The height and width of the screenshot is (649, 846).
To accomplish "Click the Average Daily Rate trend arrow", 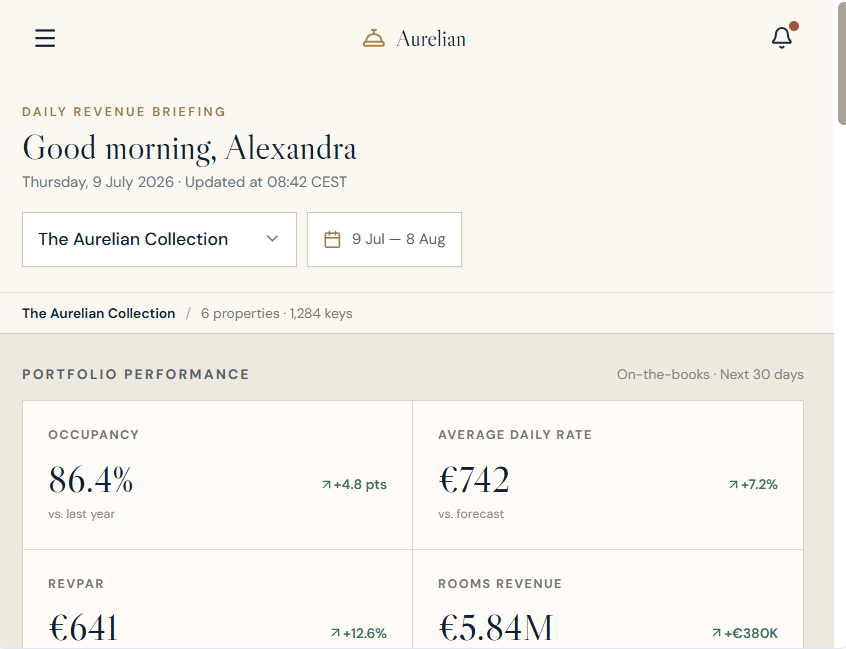I will pyautogui.click(x=733, y=484).
